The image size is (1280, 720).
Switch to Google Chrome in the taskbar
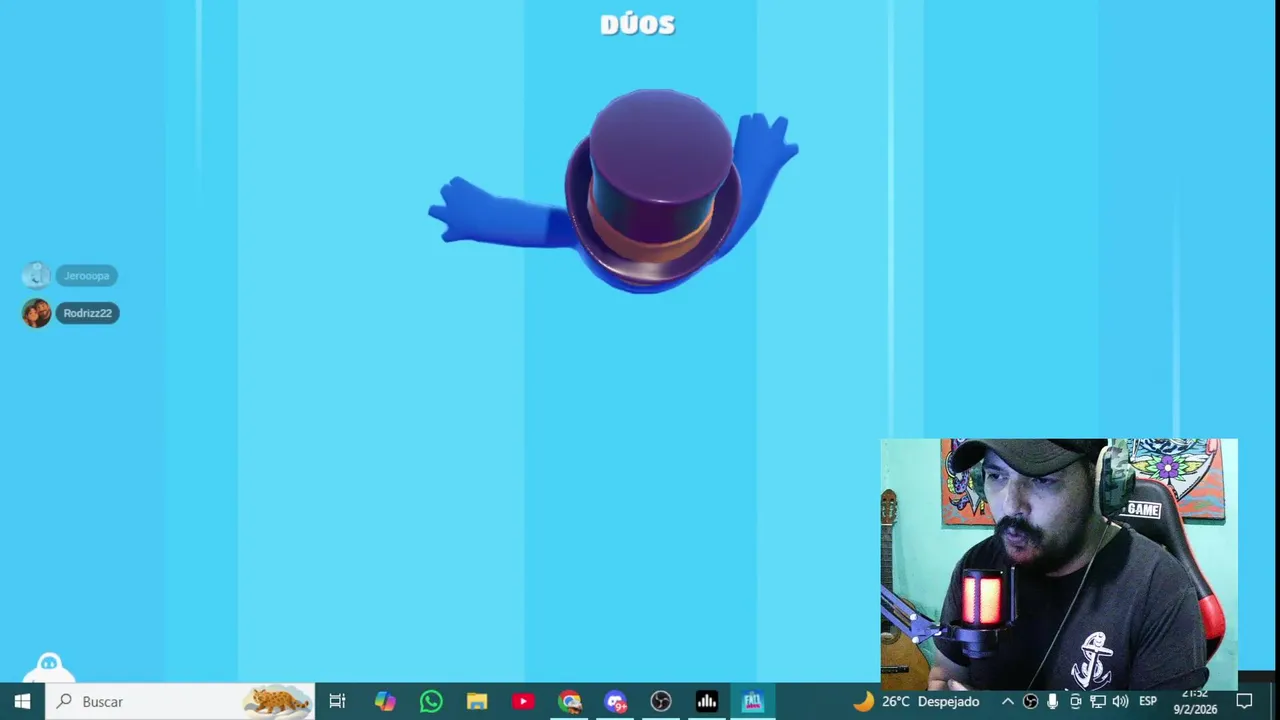[569, 701]
